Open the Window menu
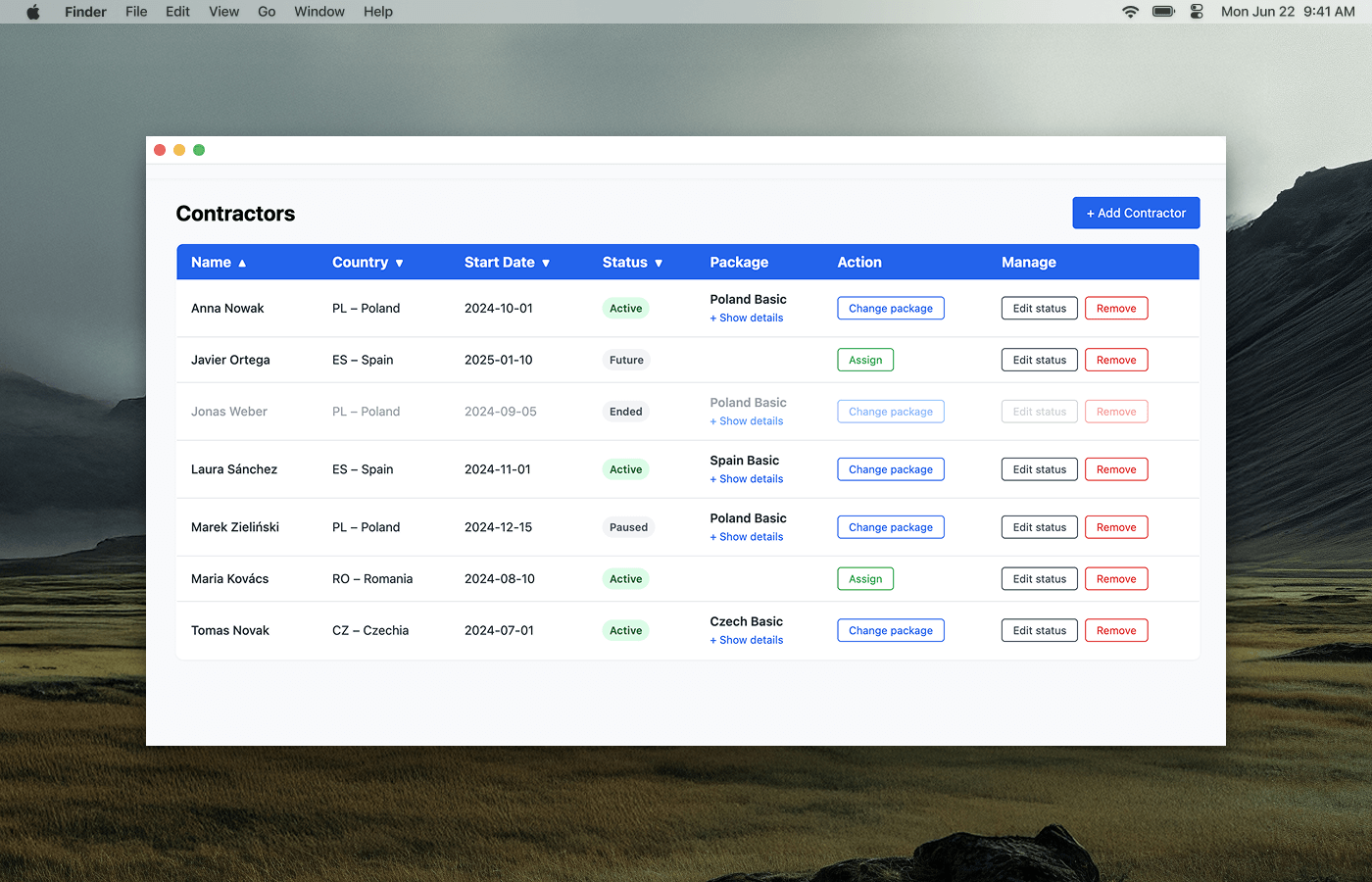 [319, 12]
